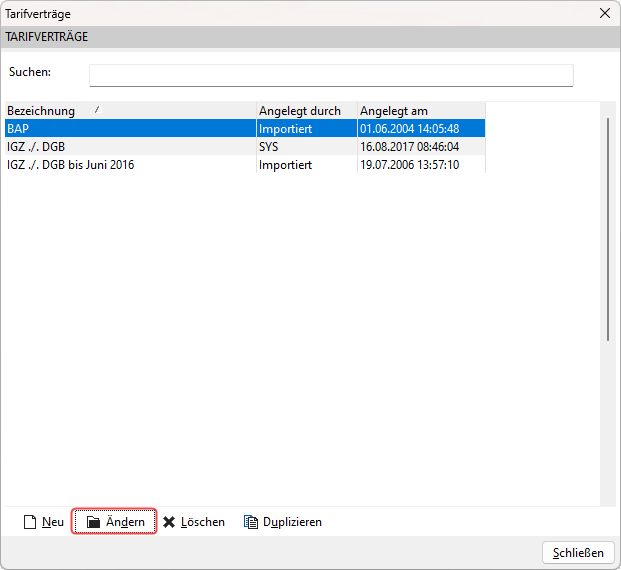Select the BAP row
Viewport: 621px width, 570px height.
[x=245, y=128]
